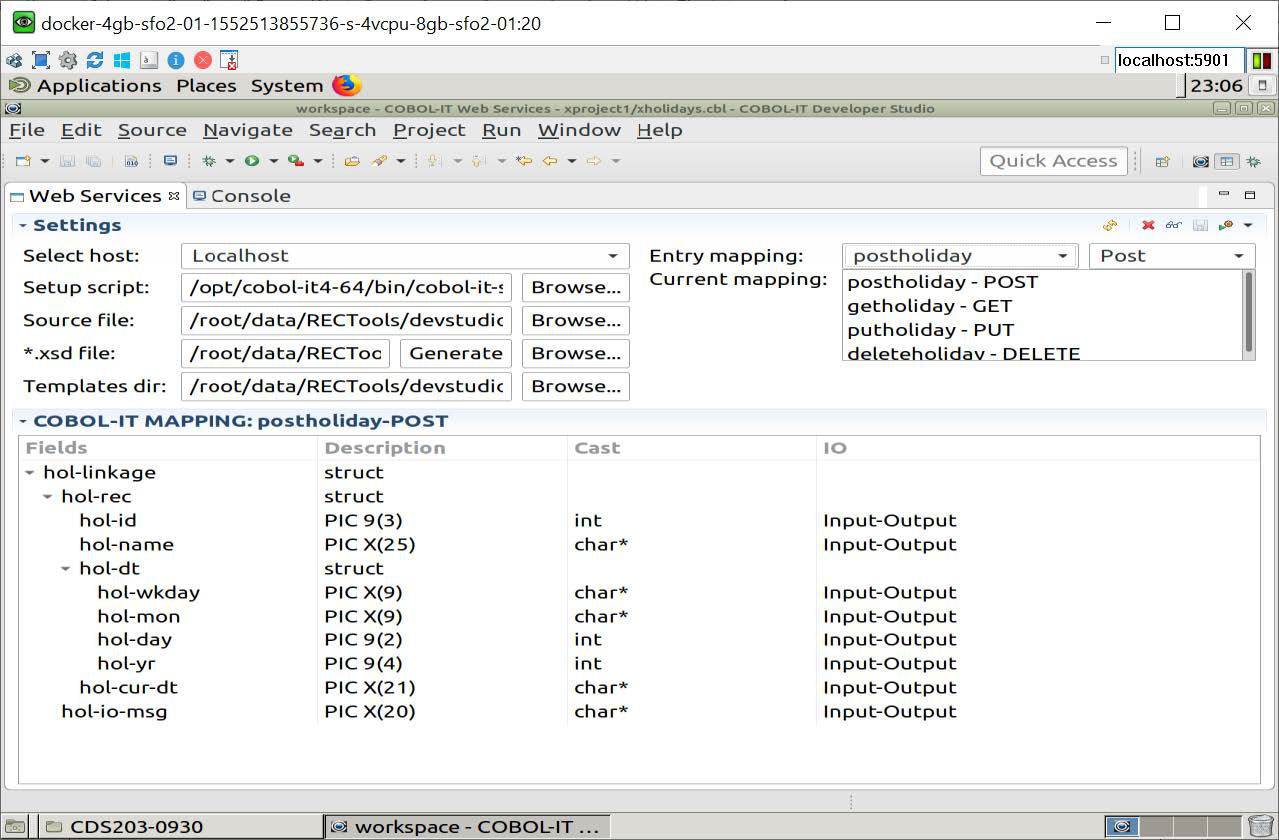Browse for the Templates dir
Image resolution: width=1279 pixels, height=840 pixels.
click(575, 386)
